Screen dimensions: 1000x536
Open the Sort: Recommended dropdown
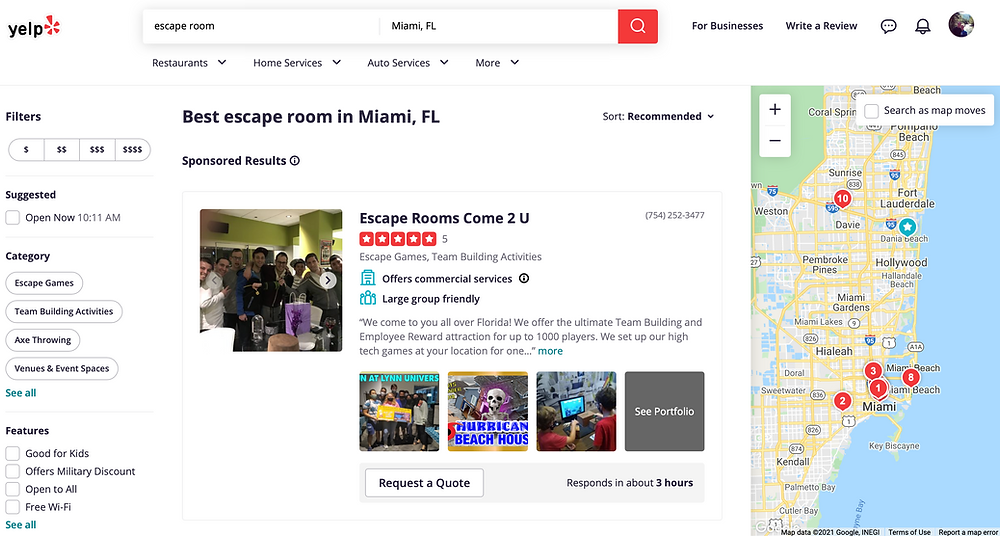658,116
